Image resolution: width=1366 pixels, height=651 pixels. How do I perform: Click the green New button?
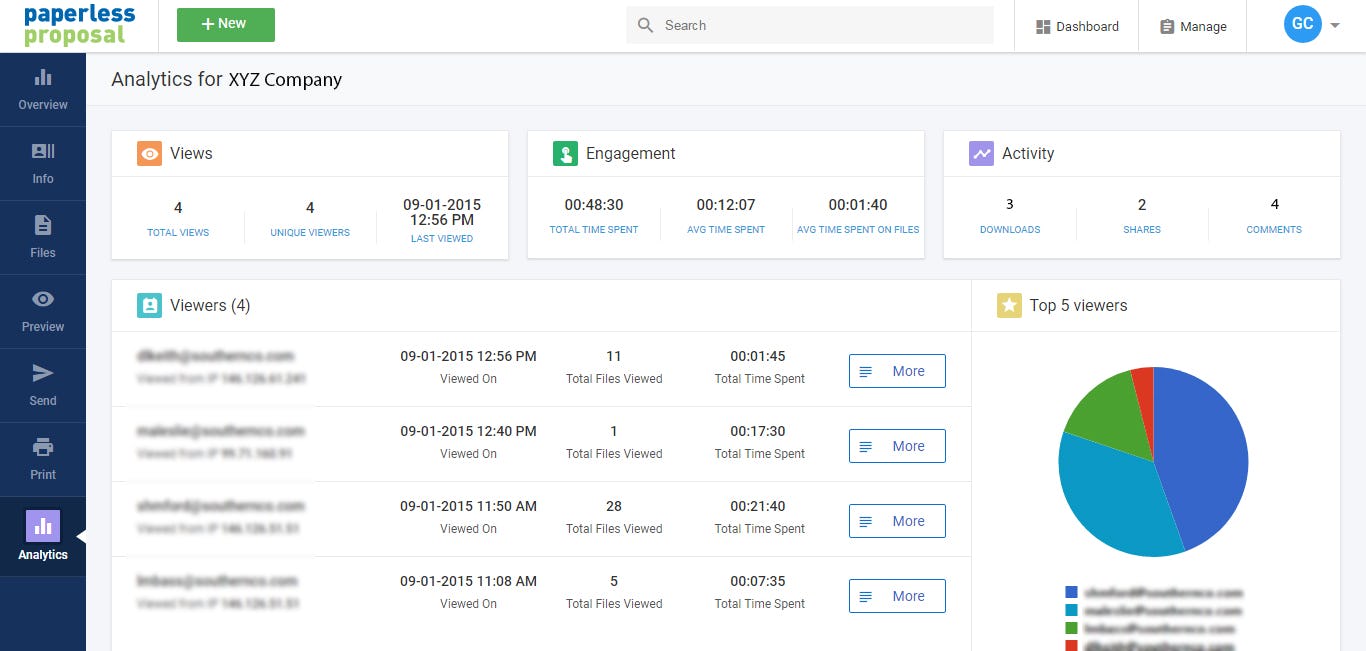pyautogui.click(x=225, y=24)
